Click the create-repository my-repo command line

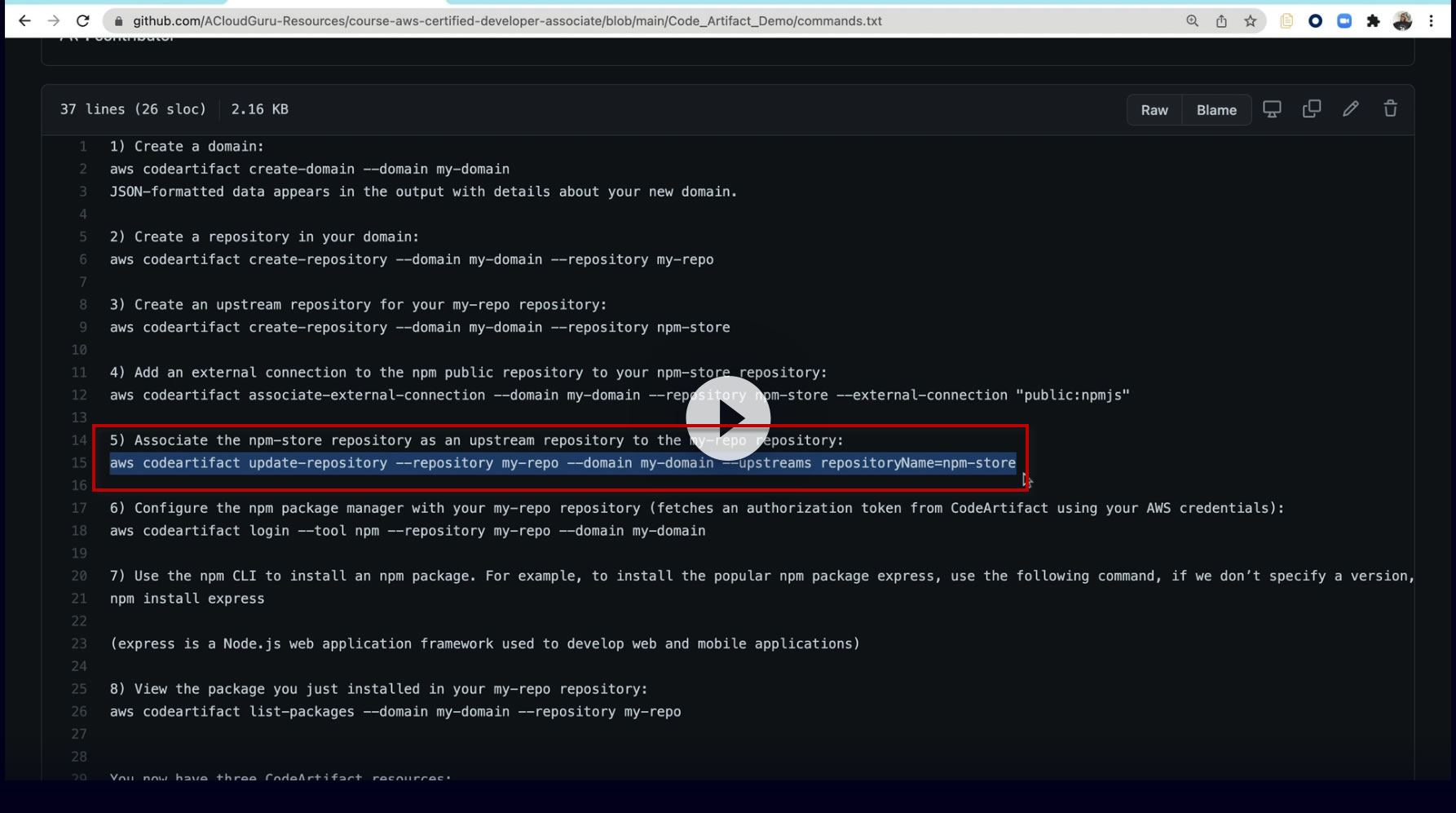[x=412, y=260]
